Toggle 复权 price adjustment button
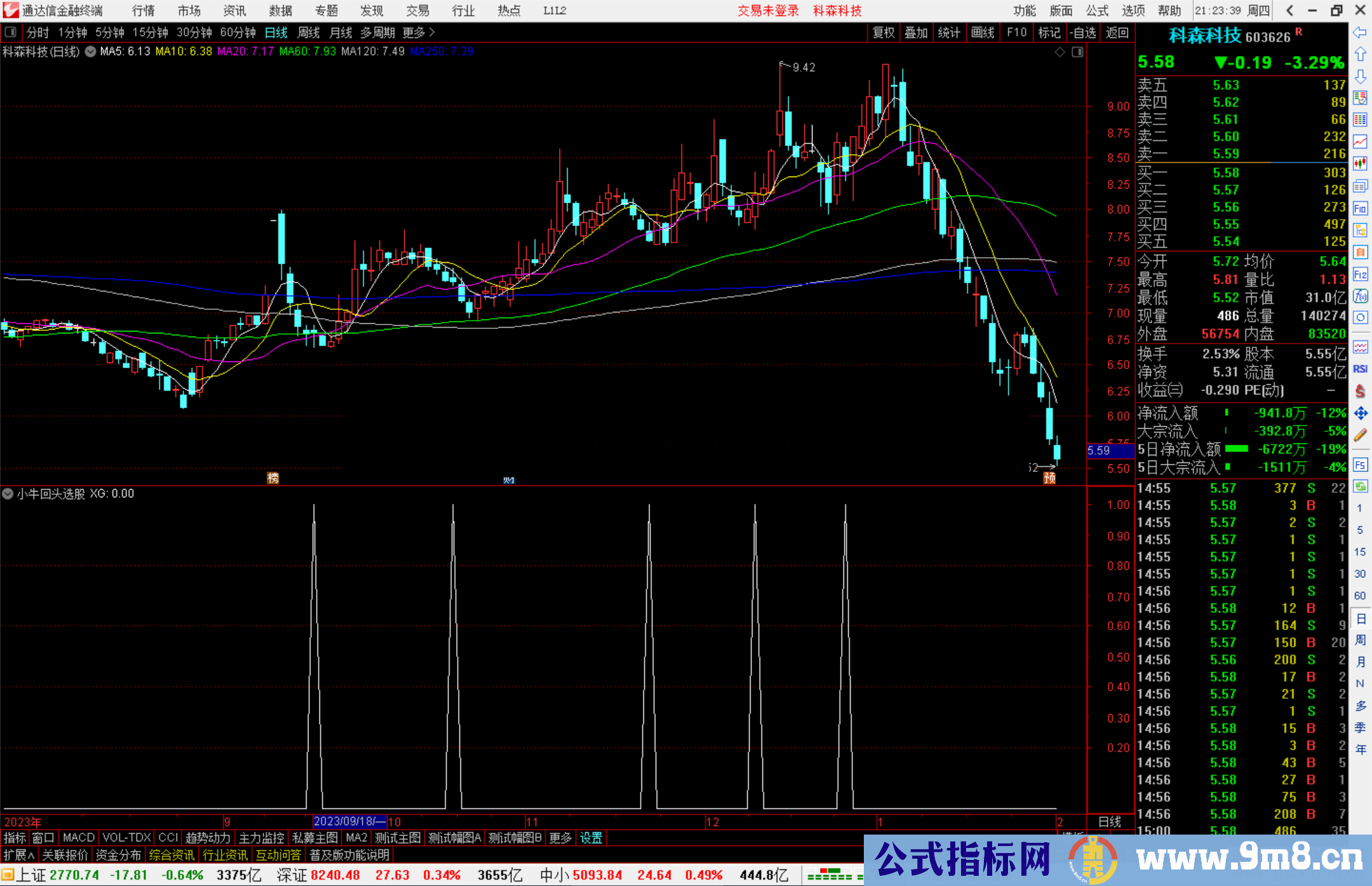Image resolution: width=1372 pixels, height=886 pixels. click(884, 32)
